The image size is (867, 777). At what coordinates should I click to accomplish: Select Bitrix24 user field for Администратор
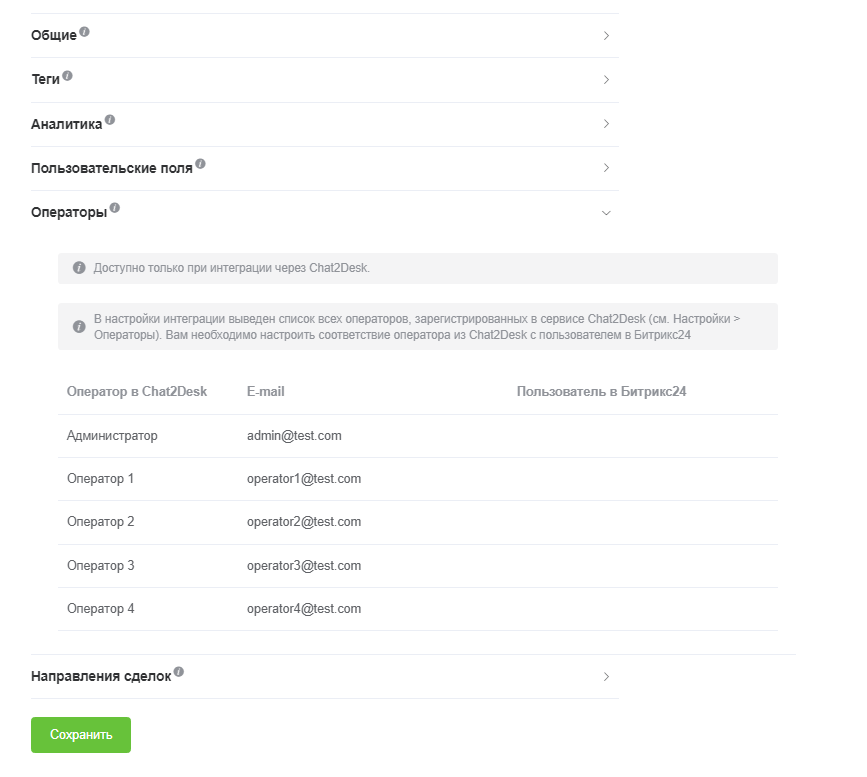(640, 436)
